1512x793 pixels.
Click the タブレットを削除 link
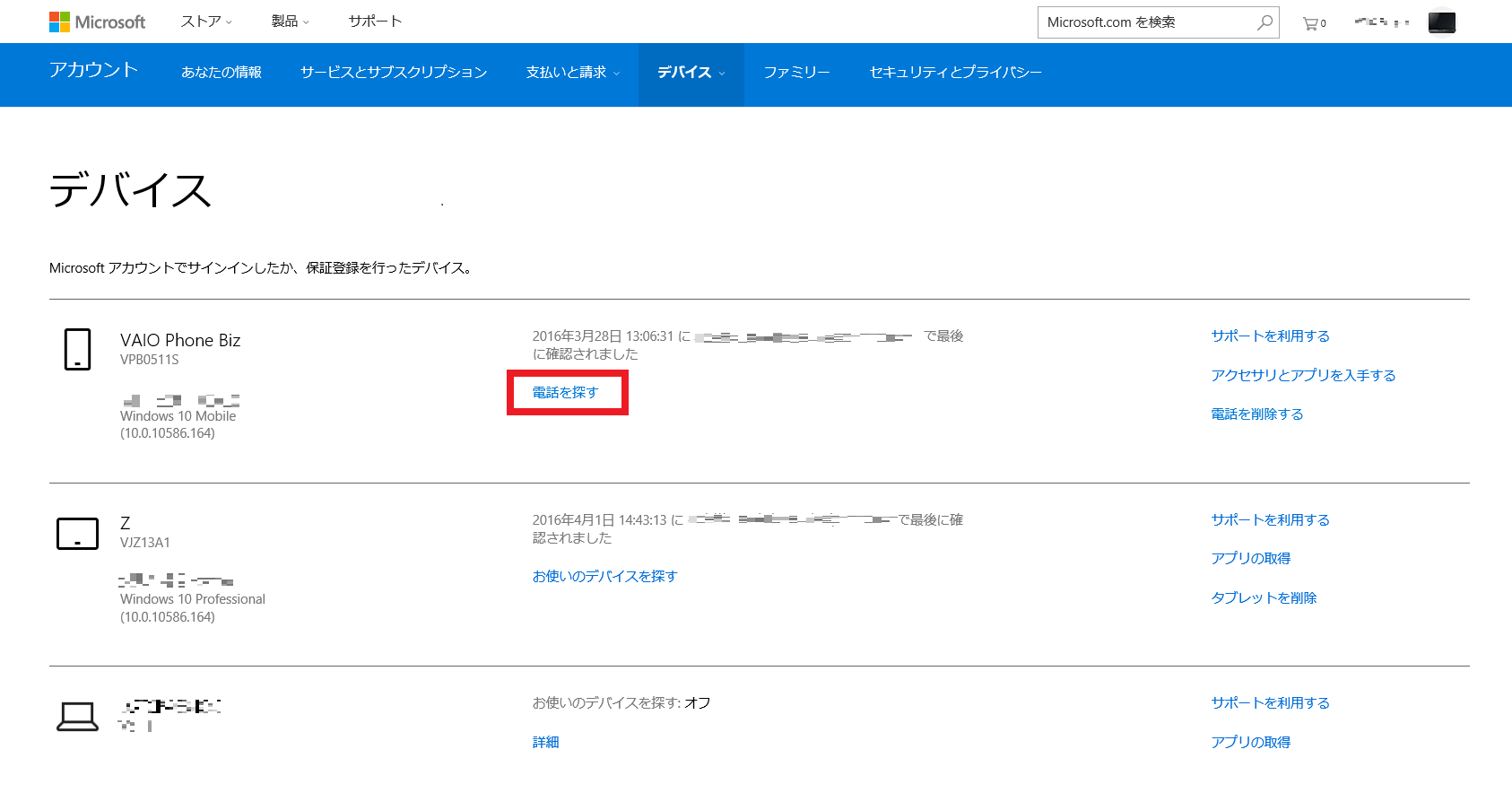pos(1264,598)
